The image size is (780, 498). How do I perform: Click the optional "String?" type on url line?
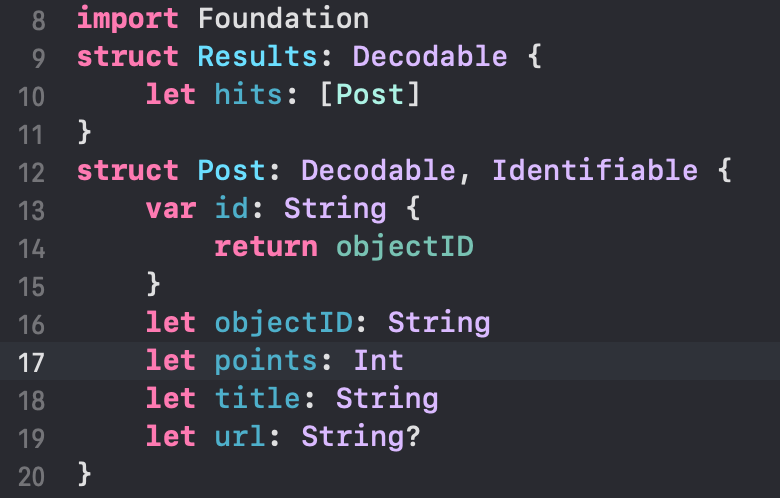[x=361, y=436]
